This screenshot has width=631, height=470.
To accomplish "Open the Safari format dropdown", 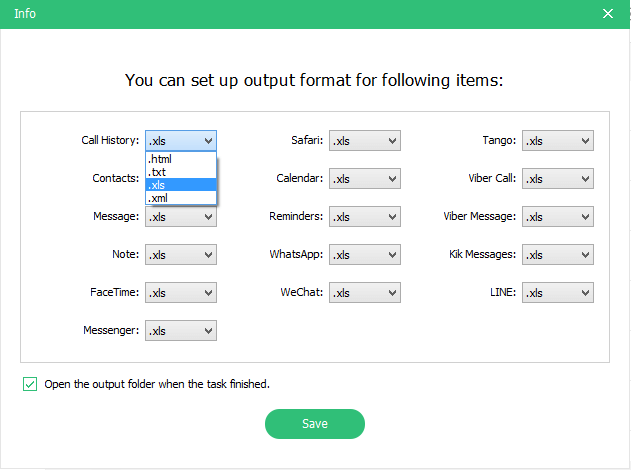I will (364, 141).
